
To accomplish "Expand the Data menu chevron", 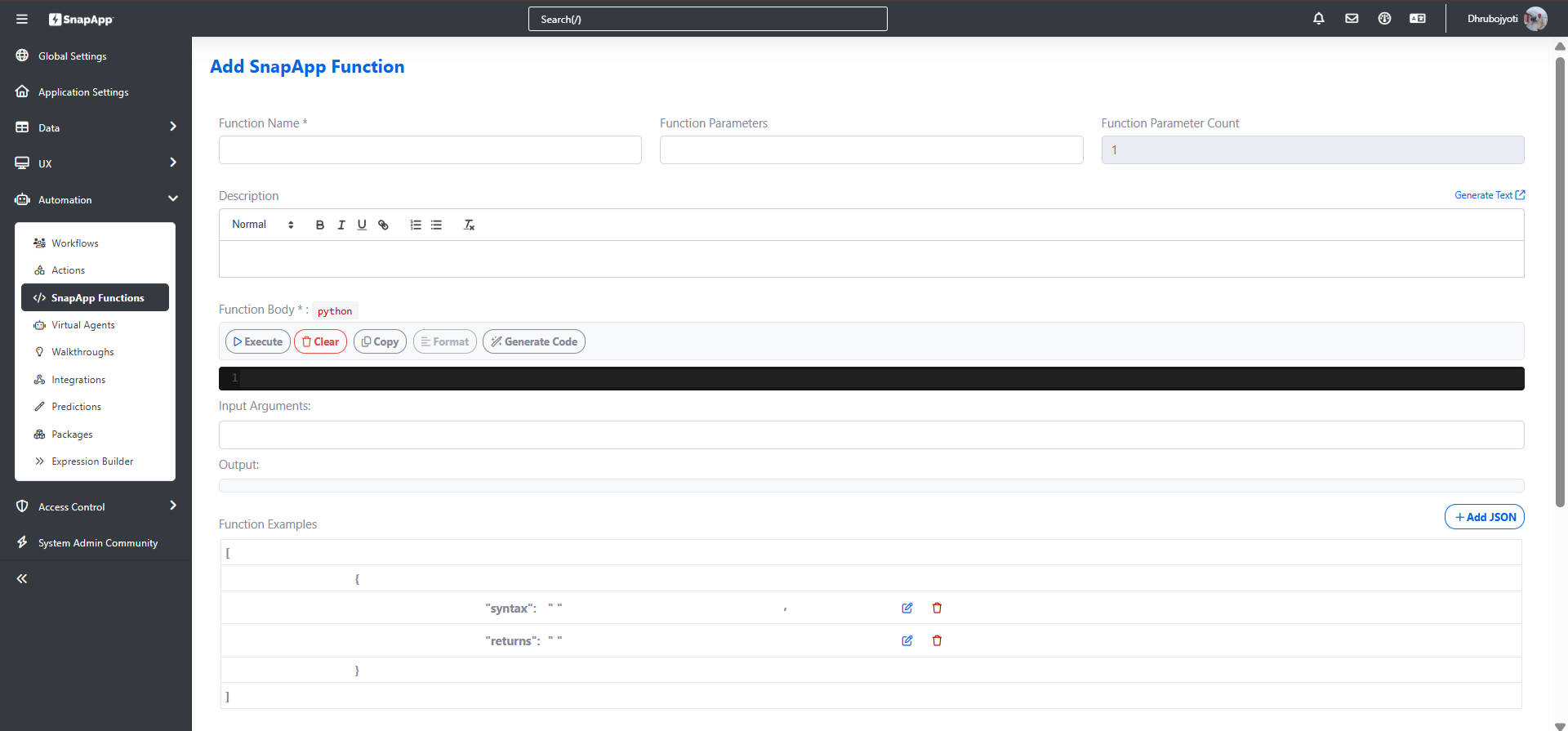I will coord(173,127).
